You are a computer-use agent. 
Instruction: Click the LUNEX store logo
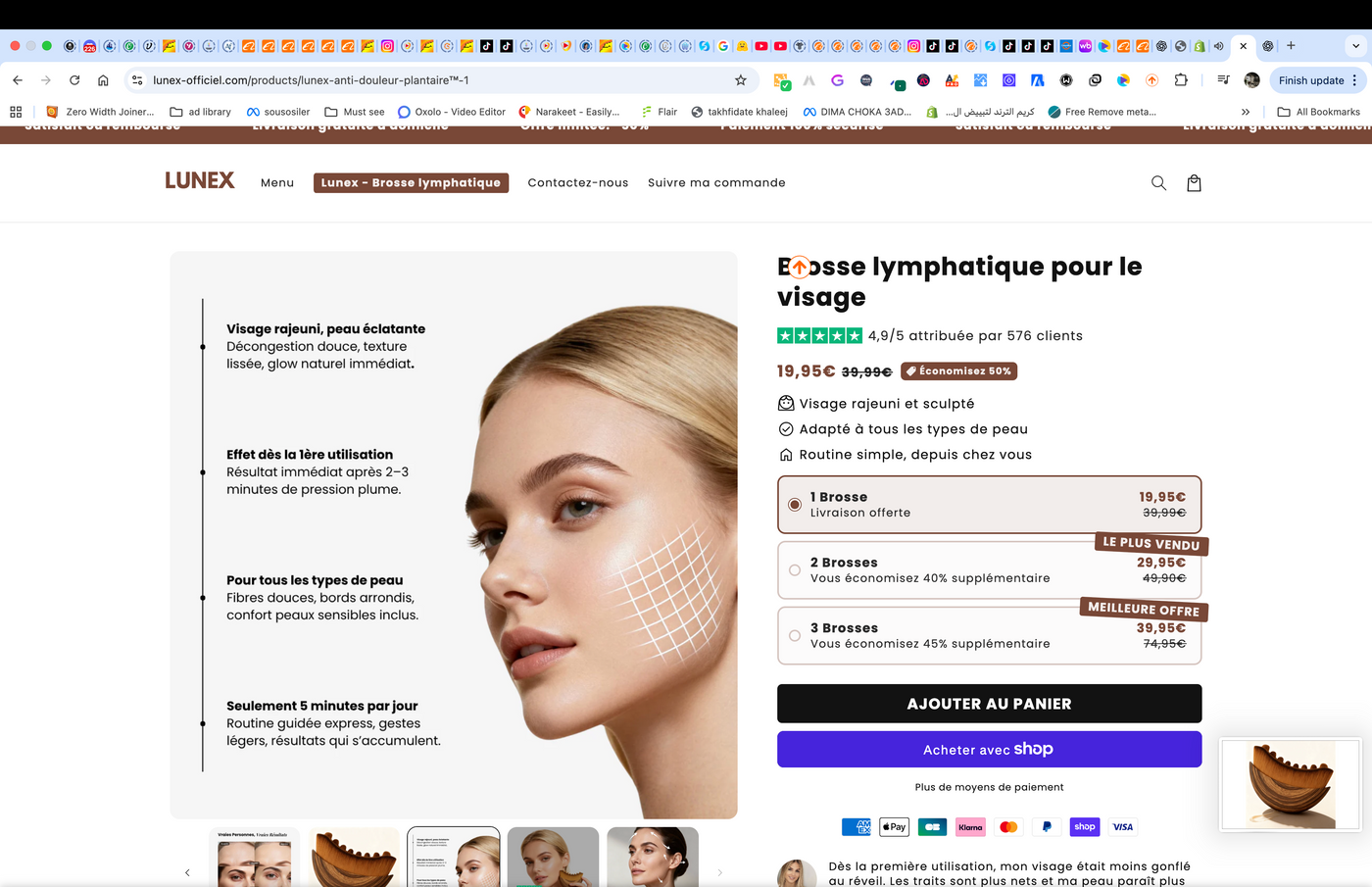[x=200, y=181]
